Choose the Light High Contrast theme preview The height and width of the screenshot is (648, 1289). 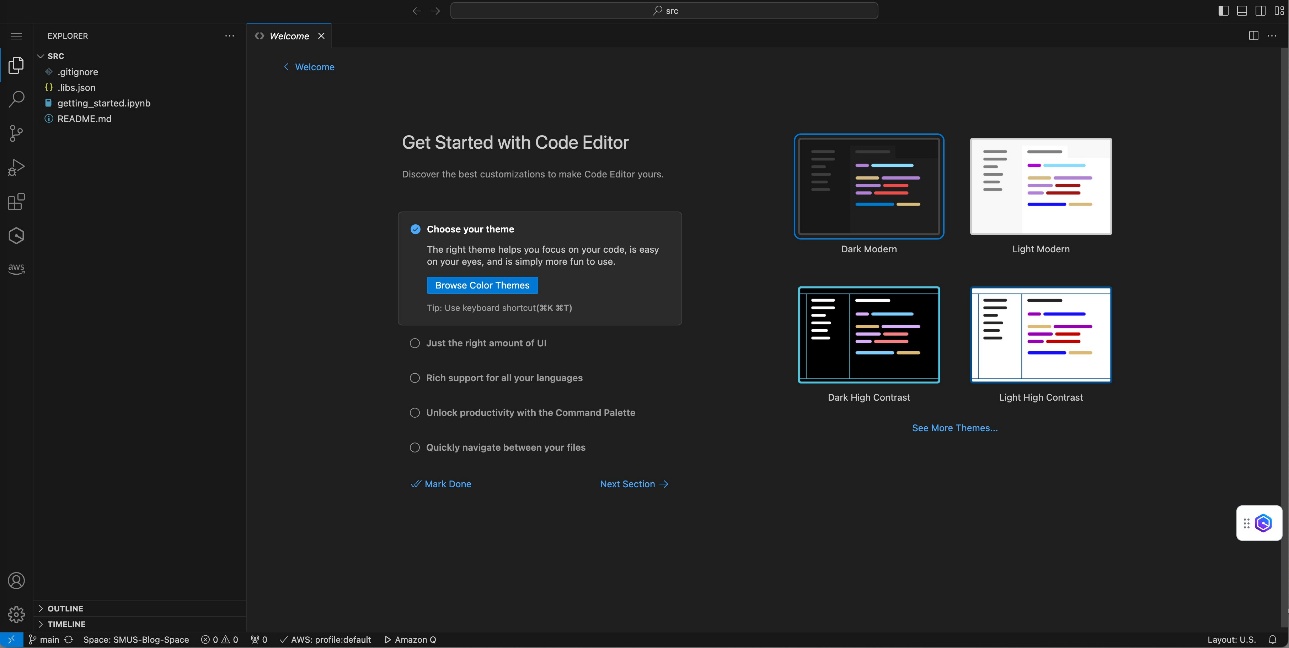point(1041,335)
